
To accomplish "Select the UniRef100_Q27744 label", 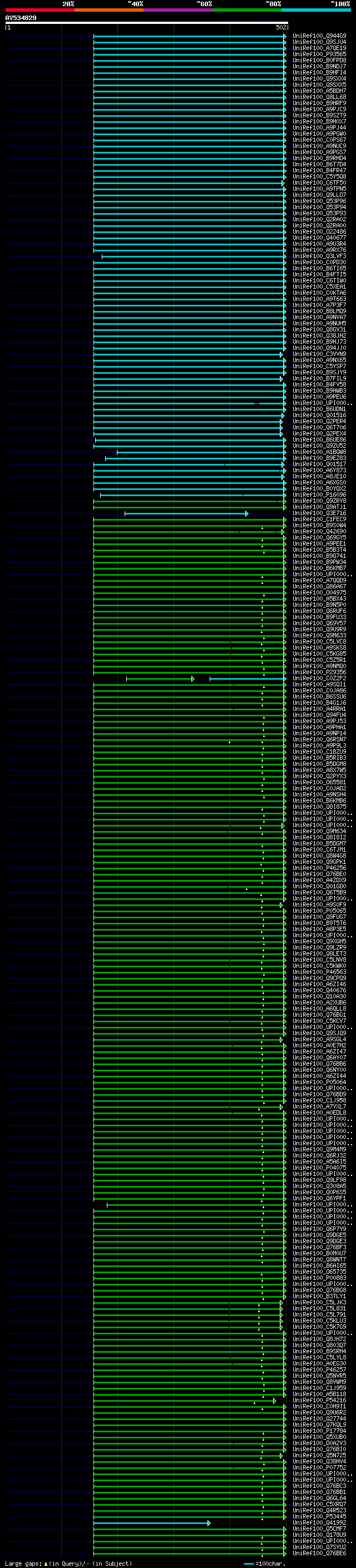I will pos(319,1418).
